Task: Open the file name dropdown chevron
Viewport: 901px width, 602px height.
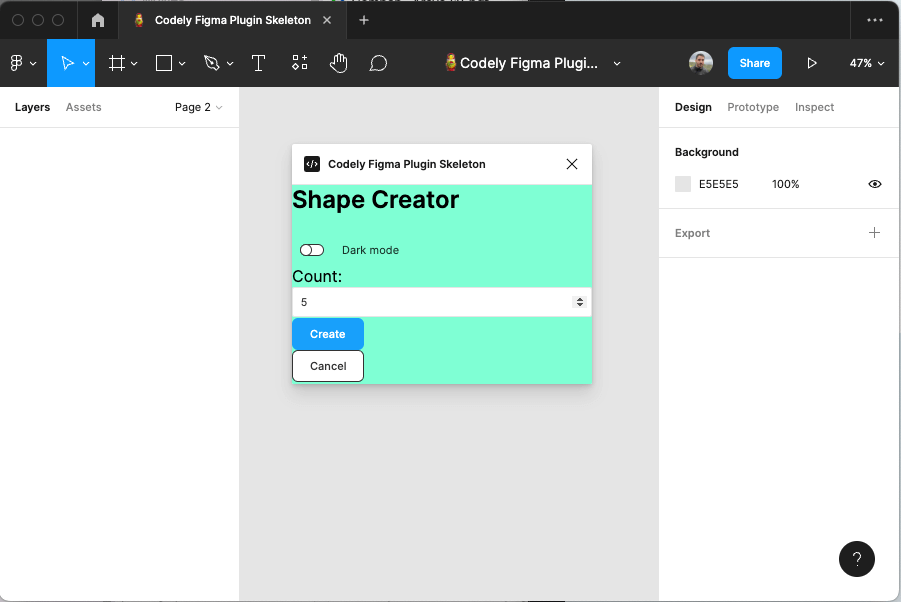Action: pos(617,64)
